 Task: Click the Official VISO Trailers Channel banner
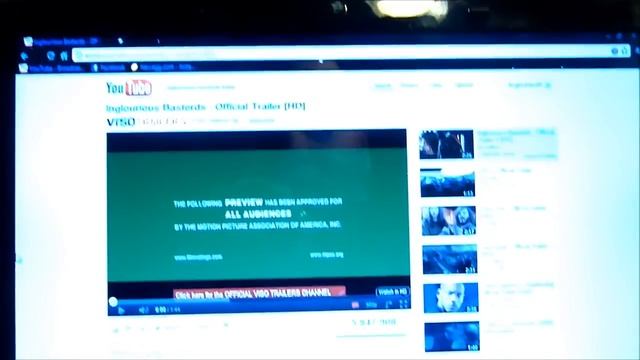(260, 293)
